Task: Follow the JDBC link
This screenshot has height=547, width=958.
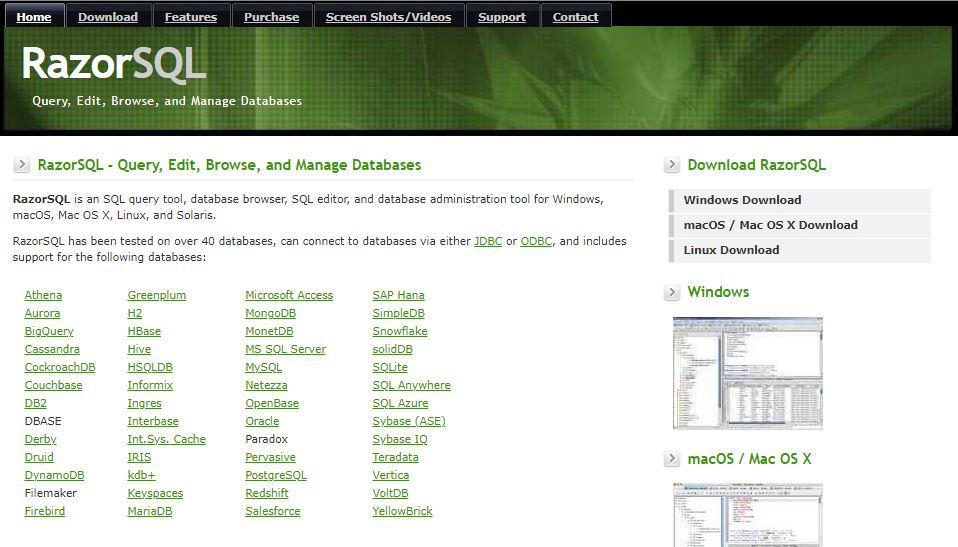Action: click(x=488, y=241)
